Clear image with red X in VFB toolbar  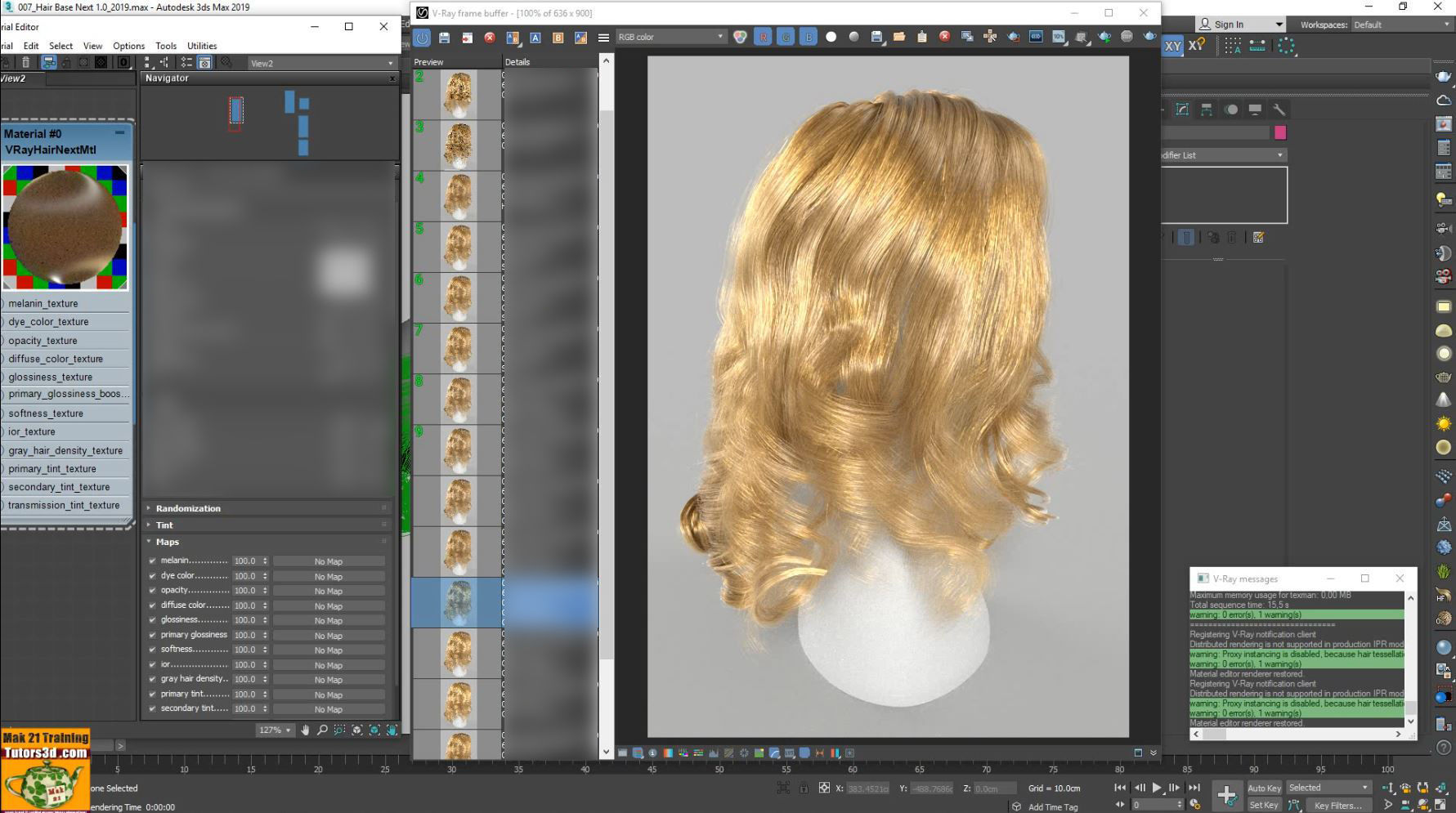point(944,37)
